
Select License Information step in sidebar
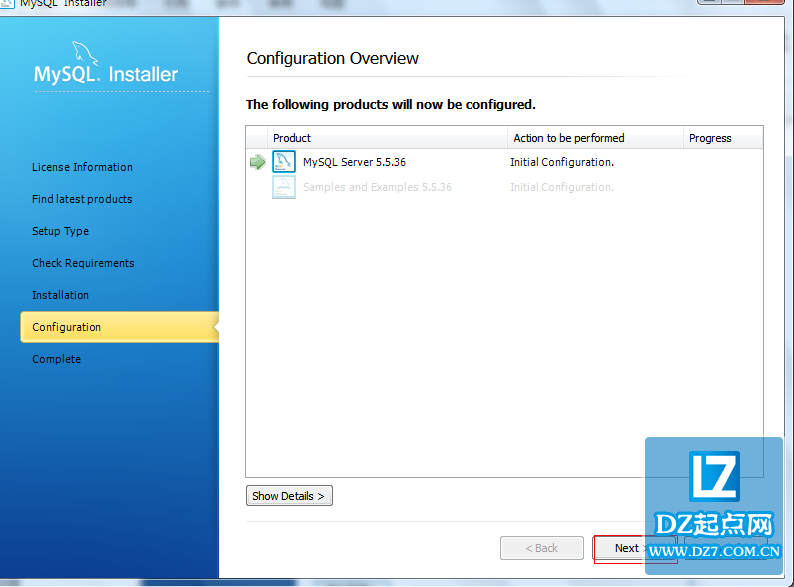click(83, 167)
